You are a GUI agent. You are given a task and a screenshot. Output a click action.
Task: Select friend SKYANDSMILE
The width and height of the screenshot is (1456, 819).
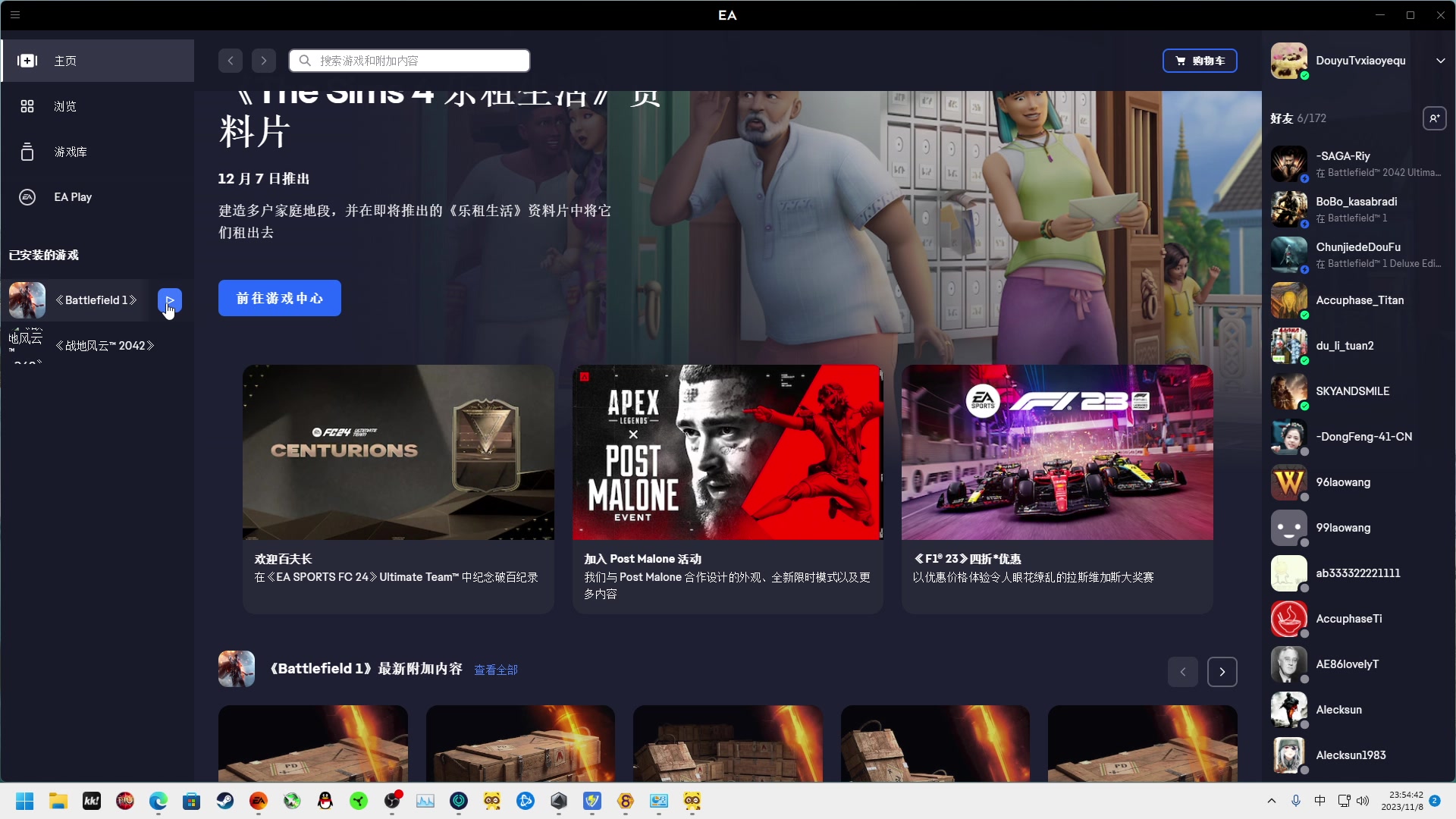point(1358,391)
